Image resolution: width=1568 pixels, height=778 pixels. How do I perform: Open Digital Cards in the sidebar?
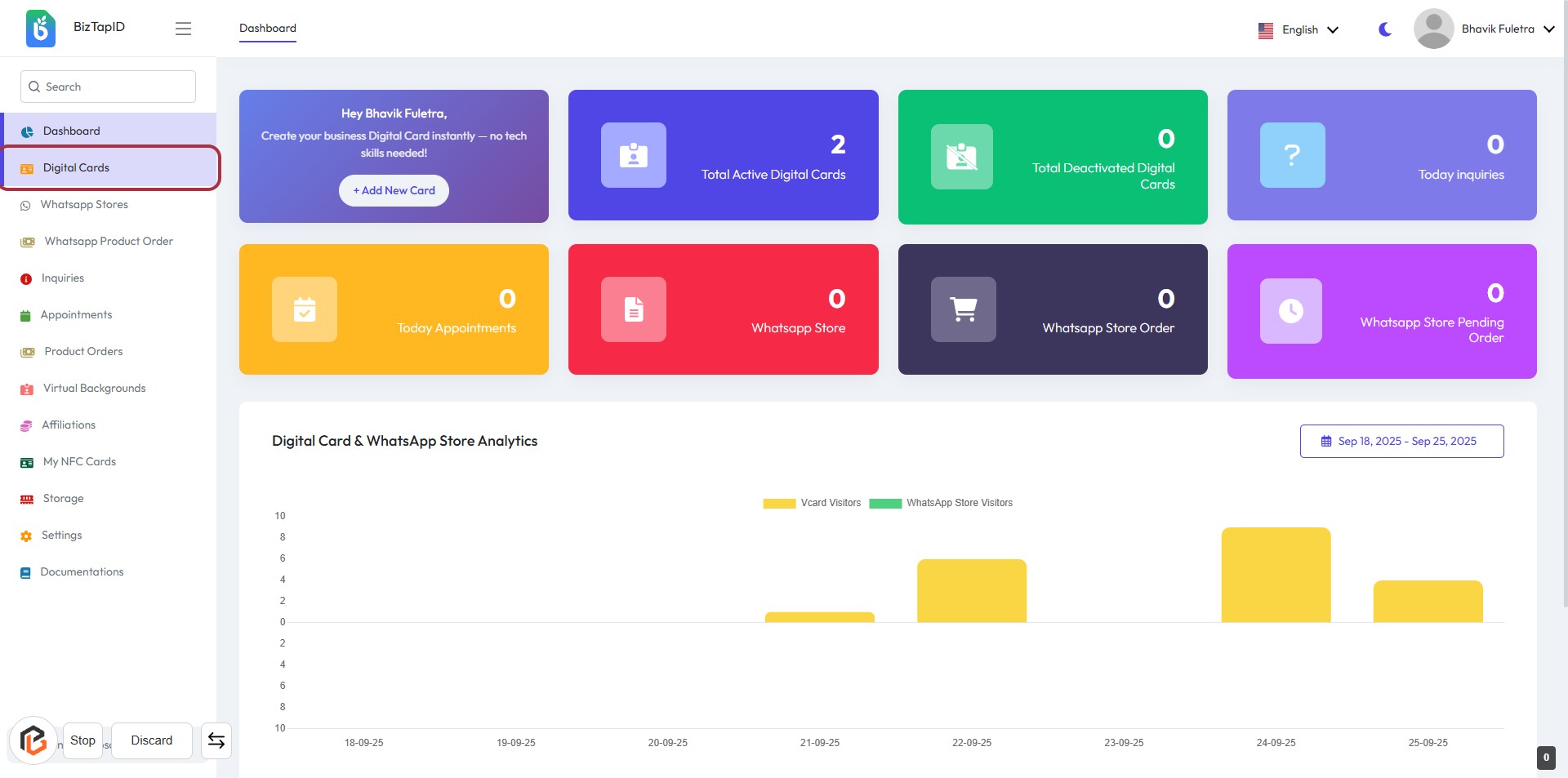tap(76, 167)
